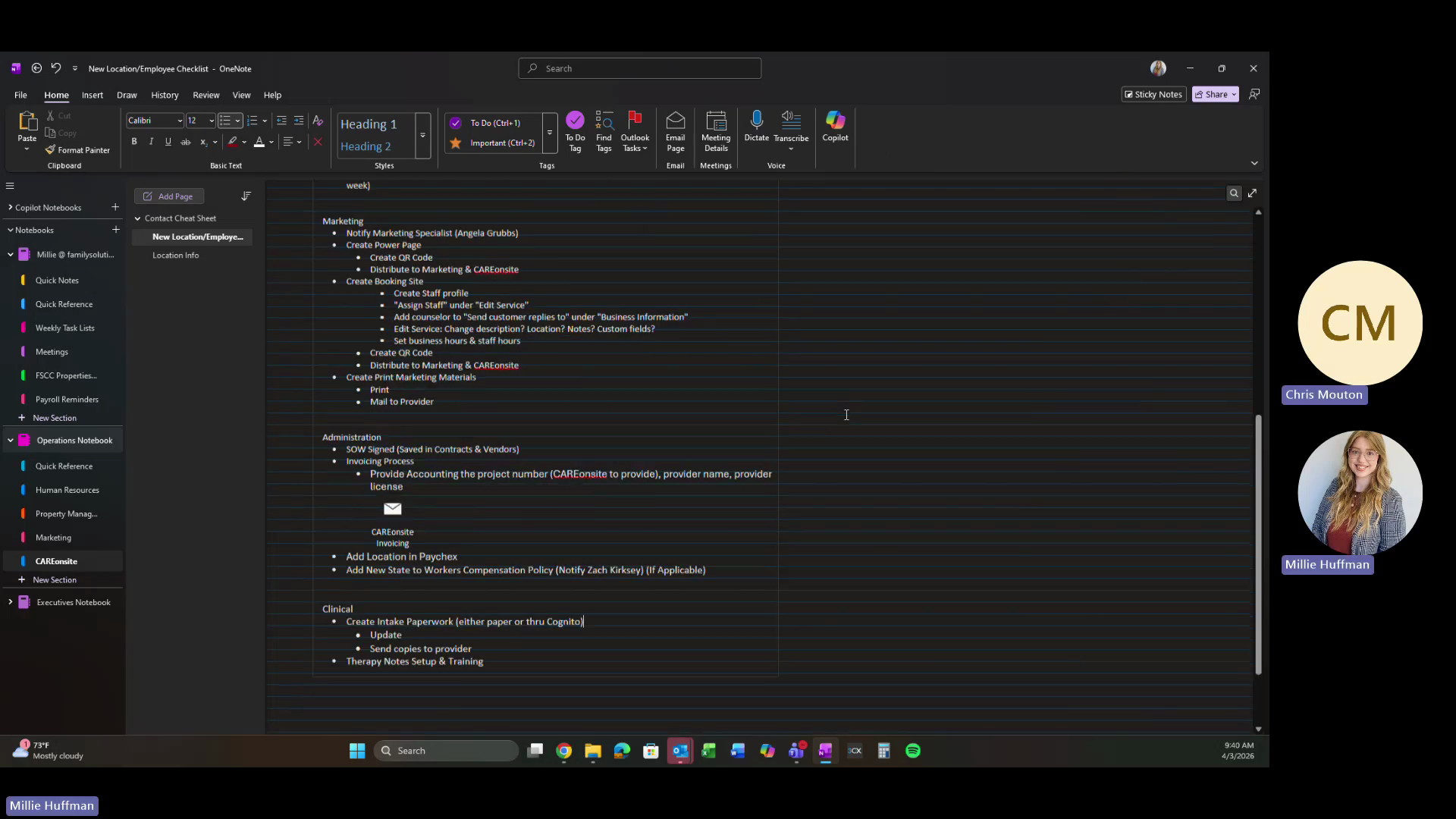Open Sticky Notes

point(1153,94)
